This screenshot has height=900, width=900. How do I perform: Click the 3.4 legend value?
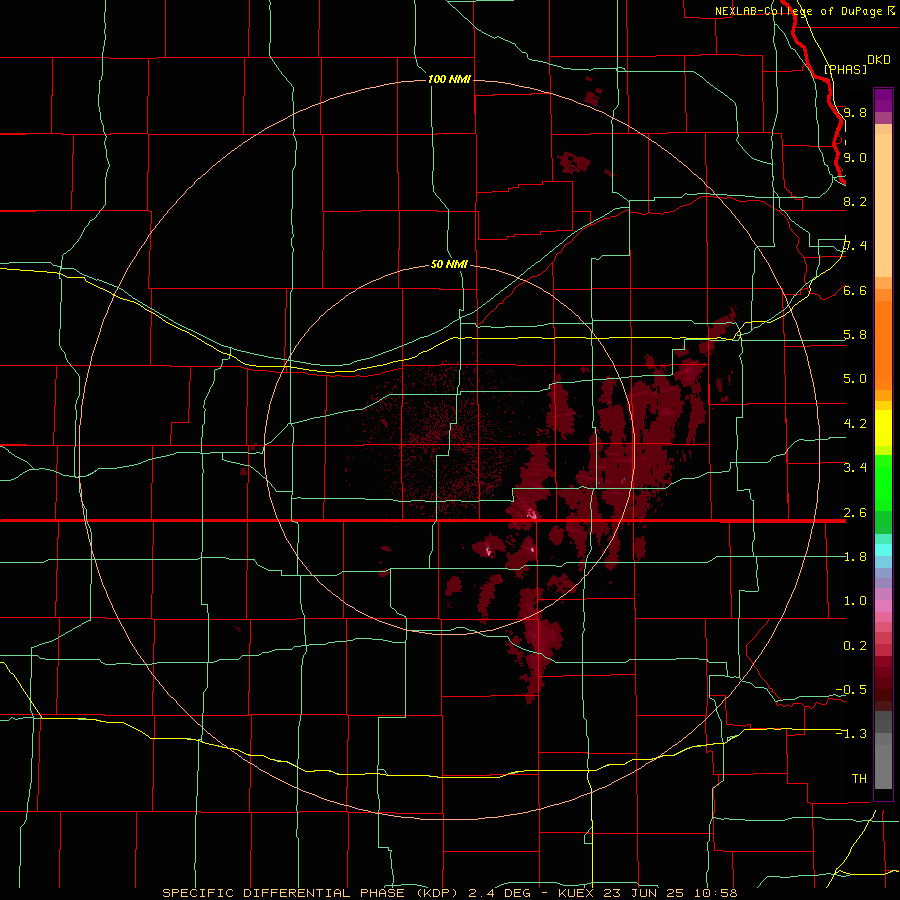(x=855, y=468)
